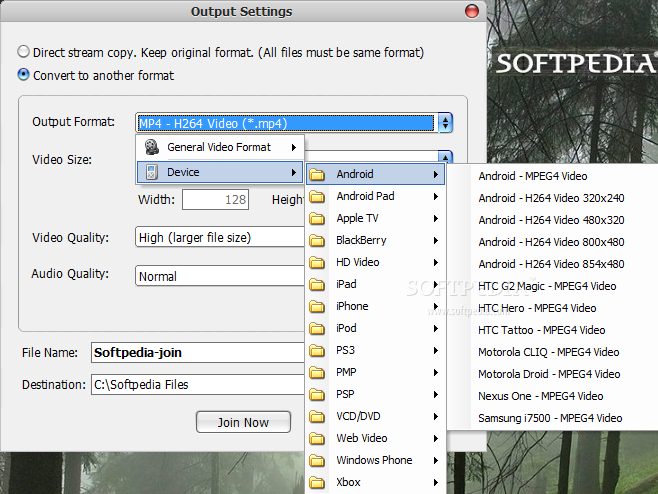Click the VCD/DVD folder icon

(317, 416)
